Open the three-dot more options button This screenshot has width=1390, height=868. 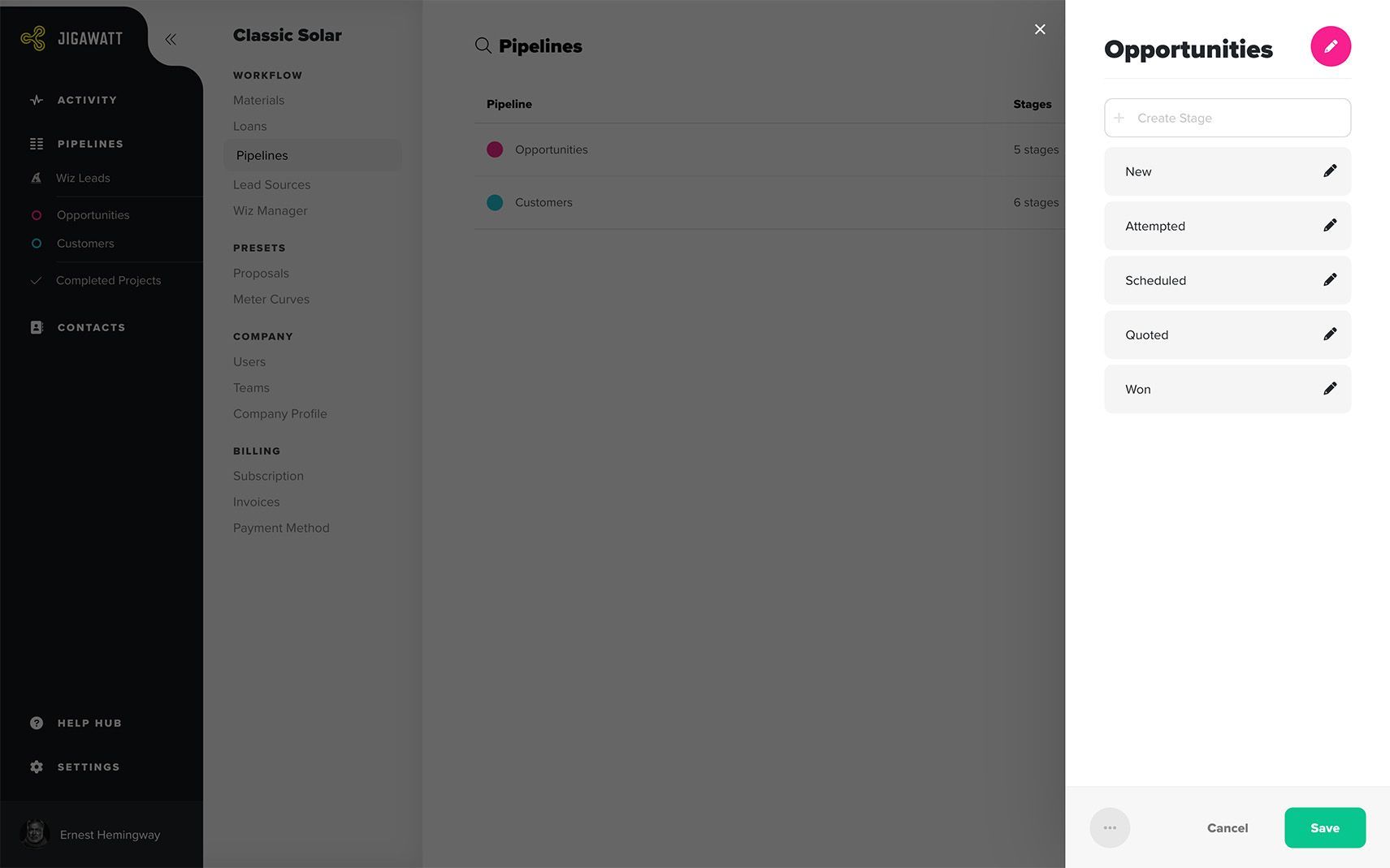(x=1110, y=827)
